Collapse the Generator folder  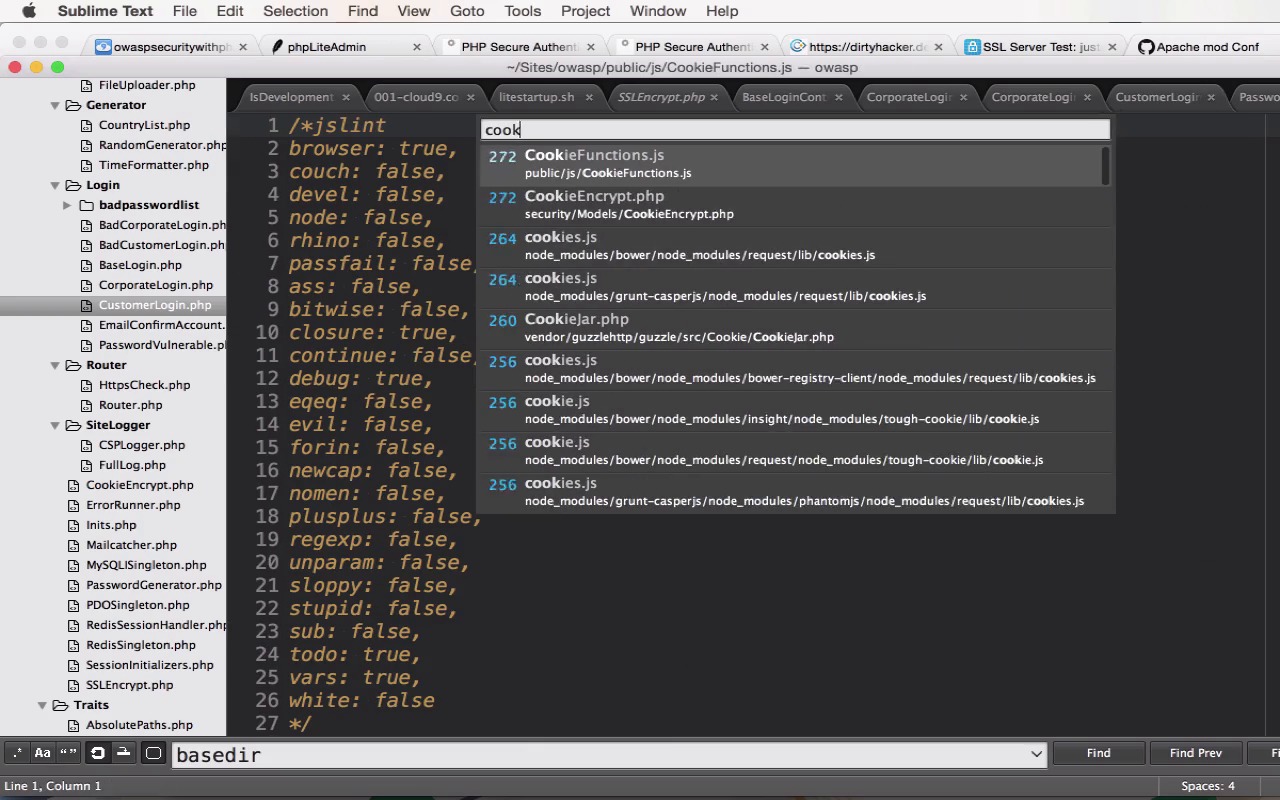tap(55, 105)
